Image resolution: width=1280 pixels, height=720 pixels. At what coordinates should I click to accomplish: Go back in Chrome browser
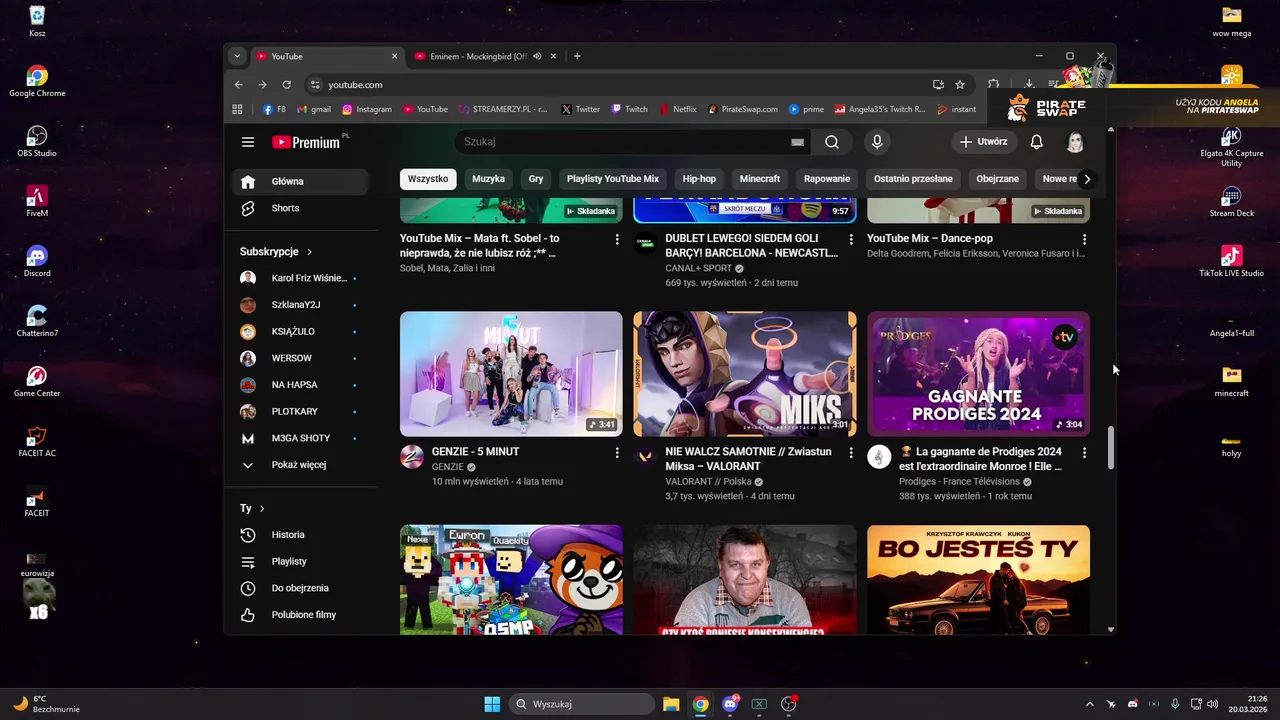coord(238,85)
